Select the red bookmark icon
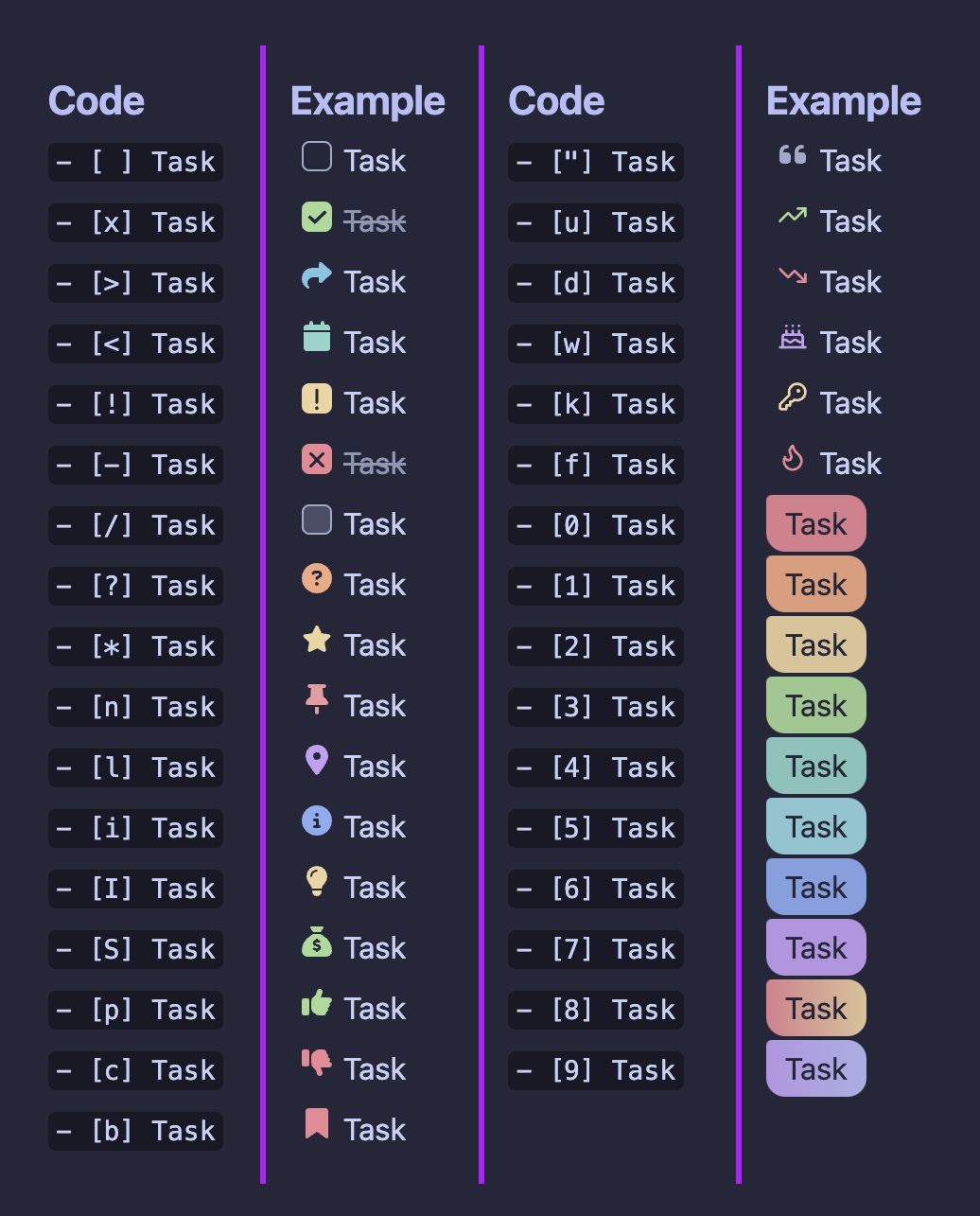This screenshot has width=980, height=1216. (317, 1124)
